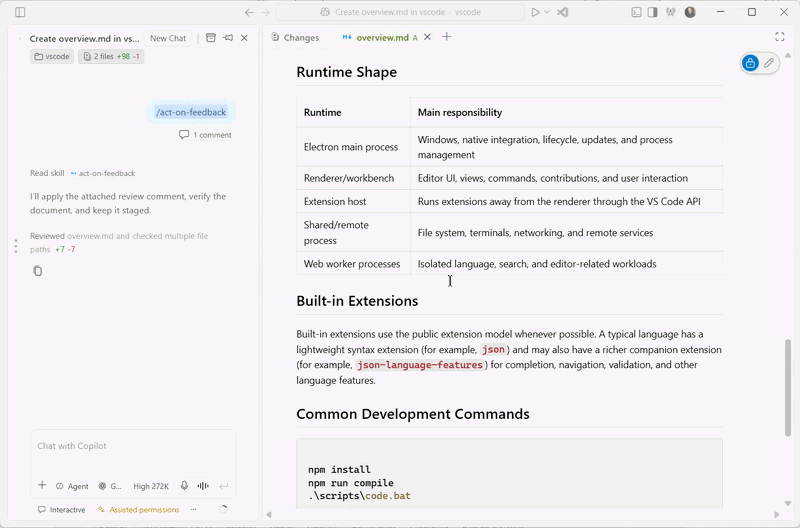
Task: Switch to the Changes tab
Action: coord(295,37)
